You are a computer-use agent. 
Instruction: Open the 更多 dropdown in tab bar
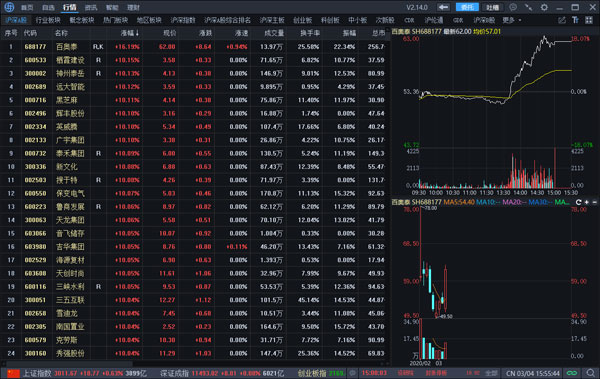512,20
